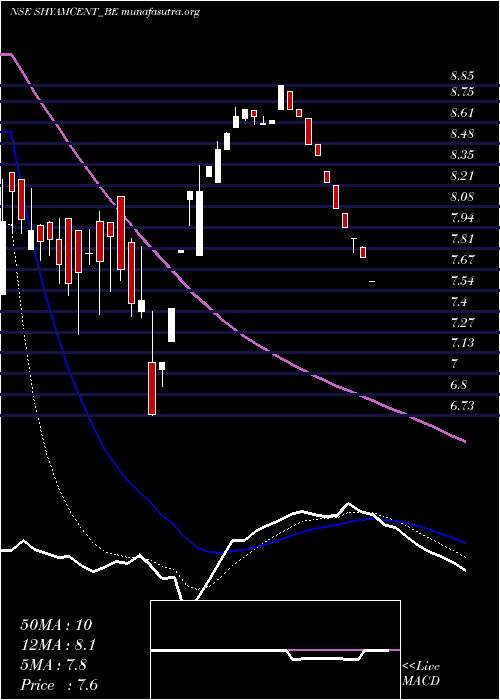Click the 7.54 price axis label

[462, 281]
